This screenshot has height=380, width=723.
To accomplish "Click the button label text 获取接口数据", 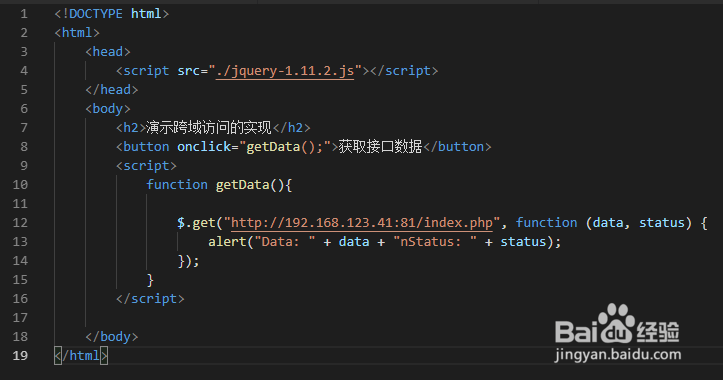I will tap(380, 147).
